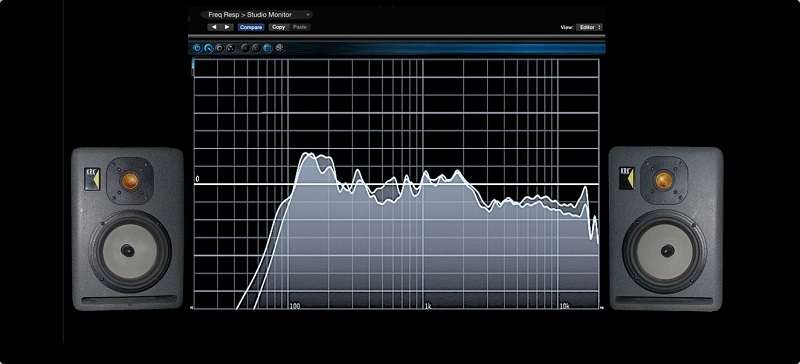The height and width of the screenshot is (364, 800).
Task: Select the arrow pointer tool icon
Action: click(x=208, y=48)
